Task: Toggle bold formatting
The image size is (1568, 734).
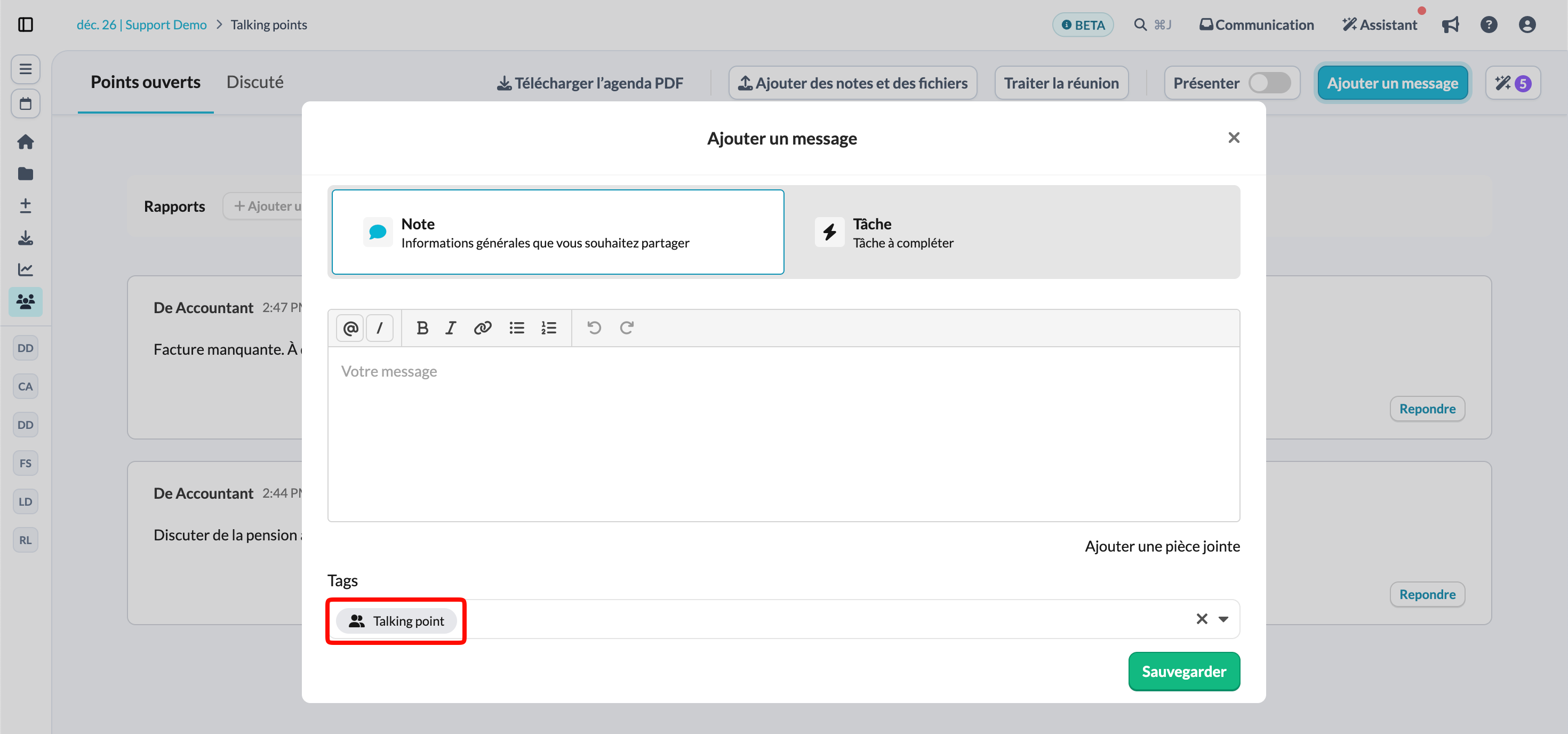Action: [x=422, y=328]
